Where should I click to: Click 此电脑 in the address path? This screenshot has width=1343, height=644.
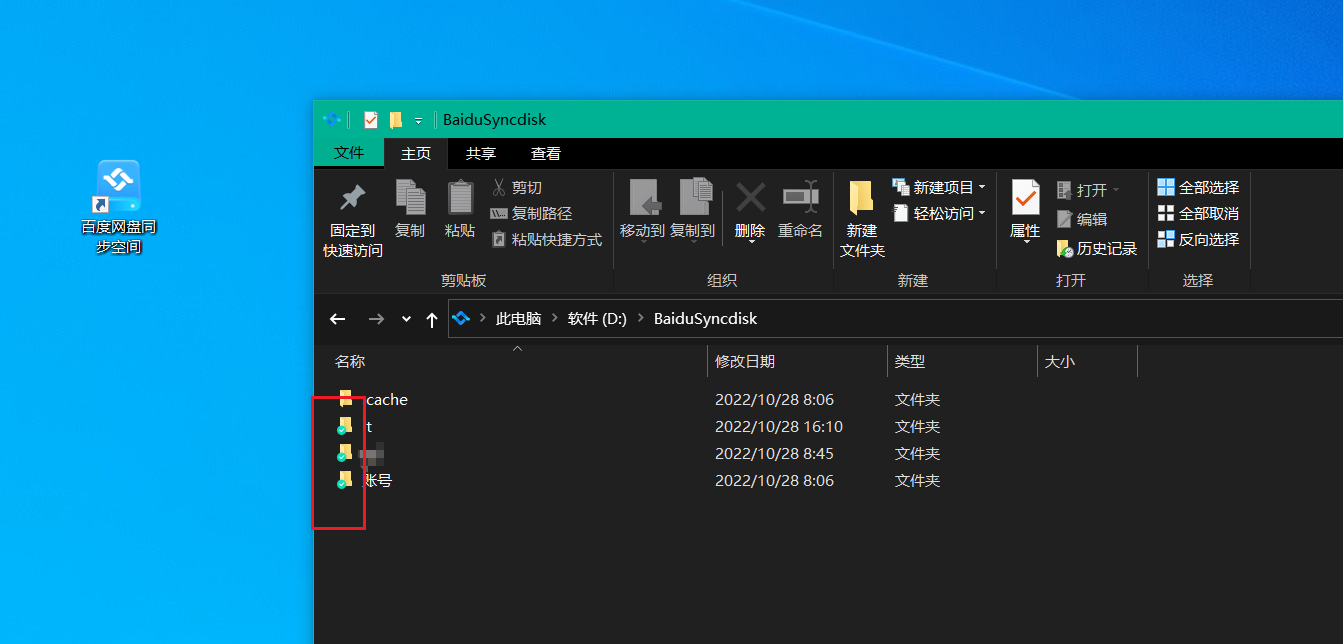(x=518, y=319)
